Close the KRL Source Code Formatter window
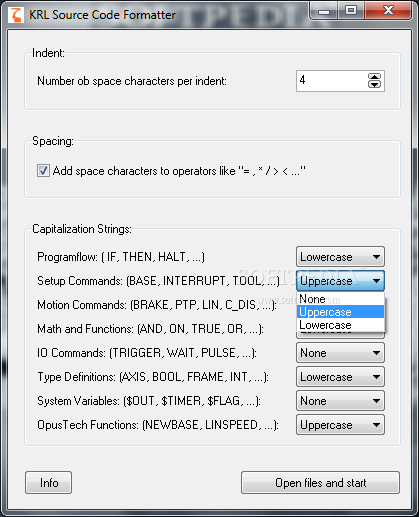The width and height of the screenshot is (419, 517). (x=388, y=11)
